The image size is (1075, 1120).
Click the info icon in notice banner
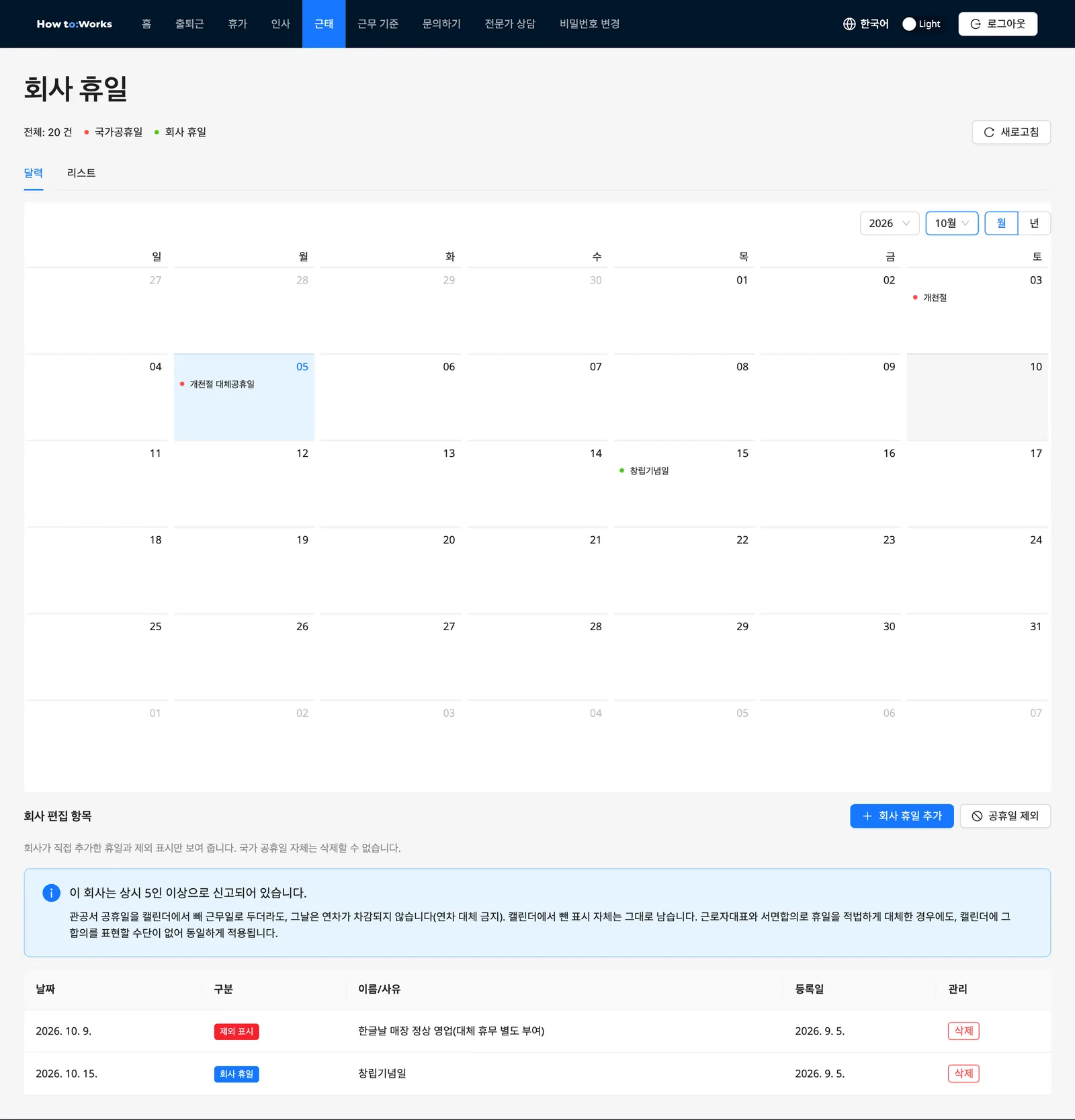pos(51,893)
